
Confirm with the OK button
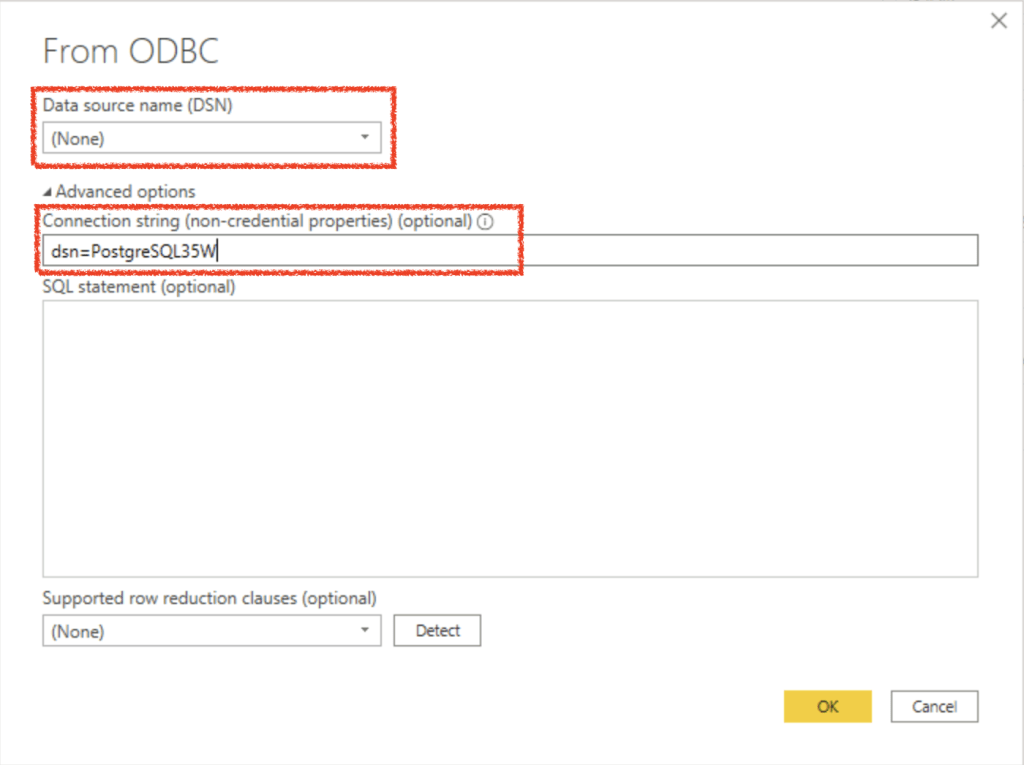tap(828, 706)
